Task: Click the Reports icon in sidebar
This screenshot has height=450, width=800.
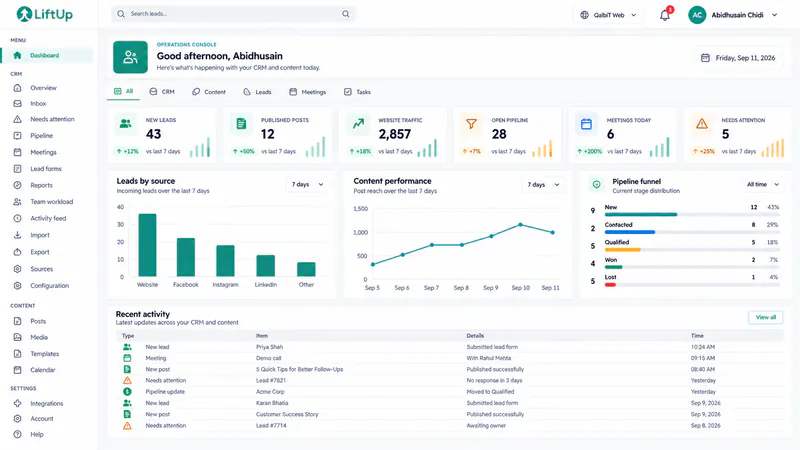Action: 17,185
